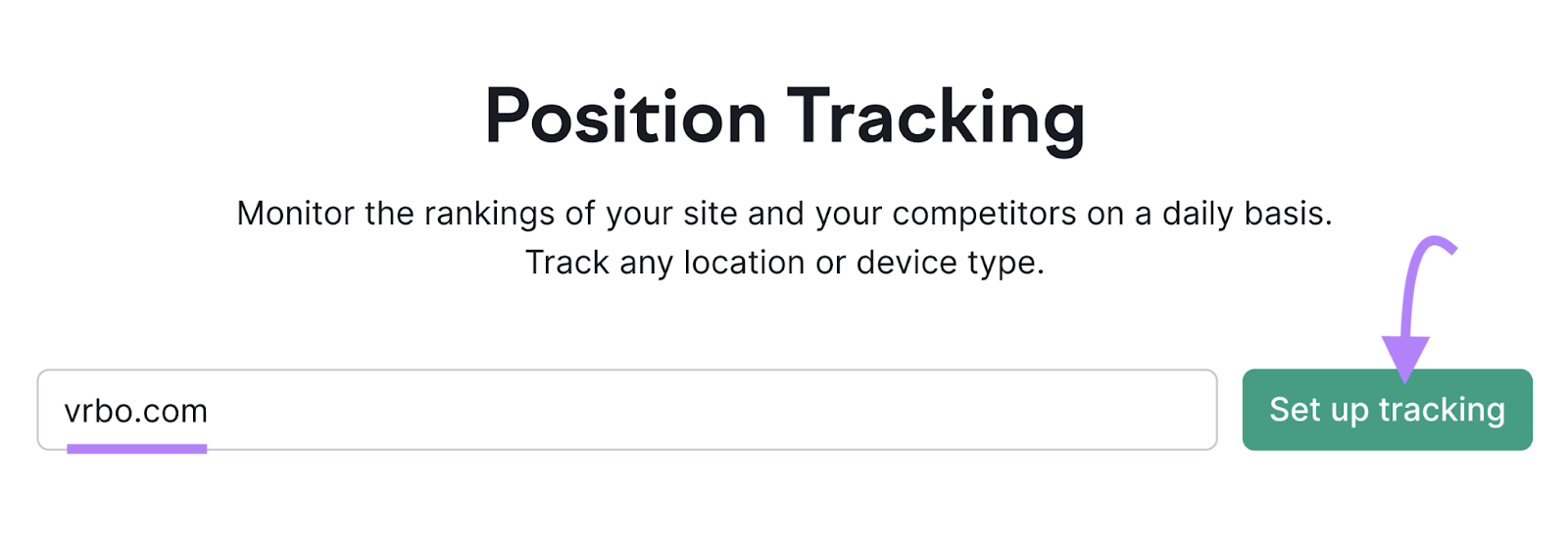
Task: Click the 'Monitor the rankings' description line
Action: point(785,214)
